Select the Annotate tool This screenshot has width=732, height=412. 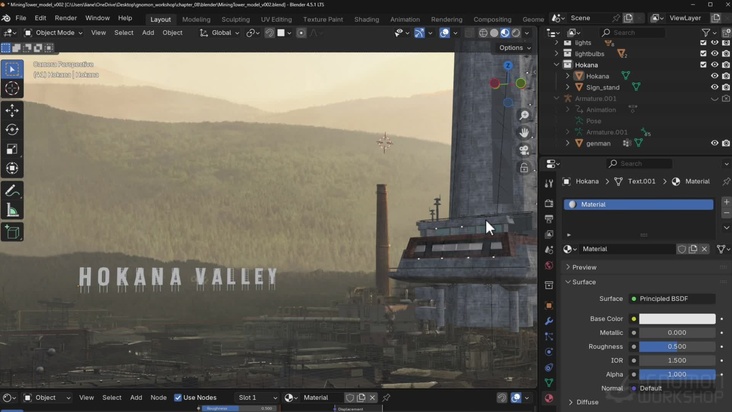click(x=12, y=190)
